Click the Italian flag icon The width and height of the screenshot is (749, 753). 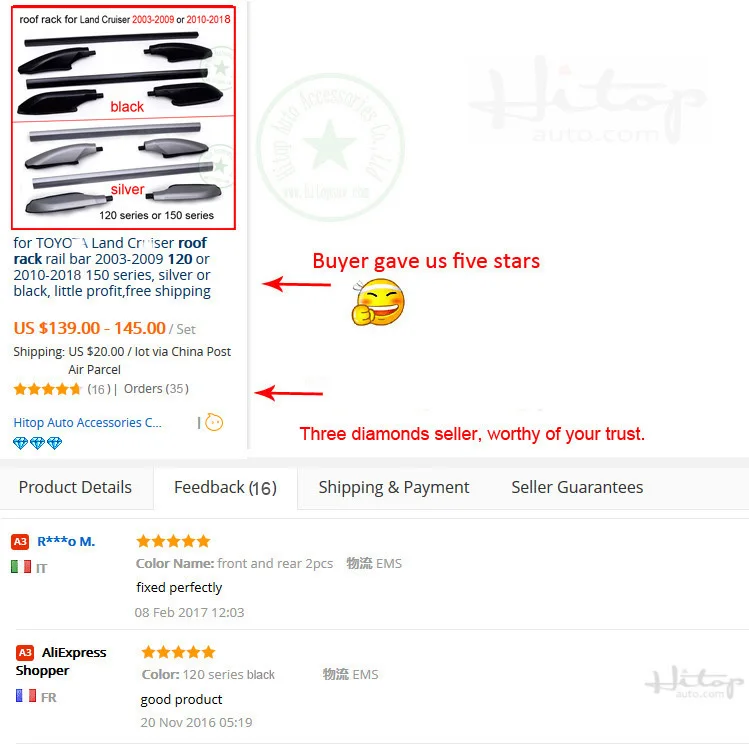(21, 567)
